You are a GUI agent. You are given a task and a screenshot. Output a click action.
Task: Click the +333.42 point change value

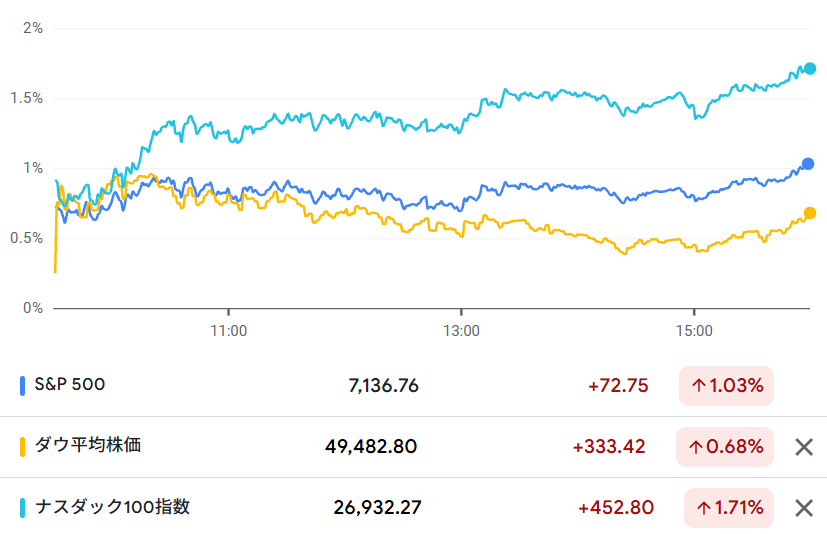click(x=609, y=447)
